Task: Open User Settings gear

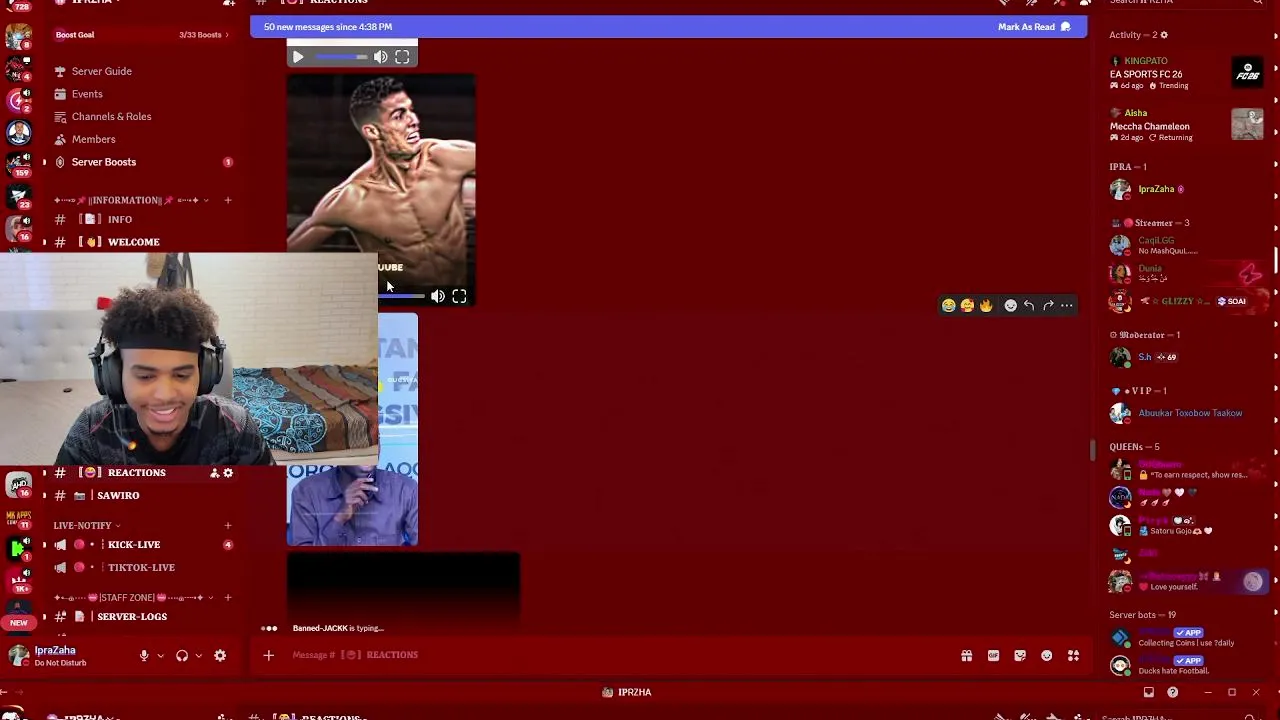Action: click(220, 656)
